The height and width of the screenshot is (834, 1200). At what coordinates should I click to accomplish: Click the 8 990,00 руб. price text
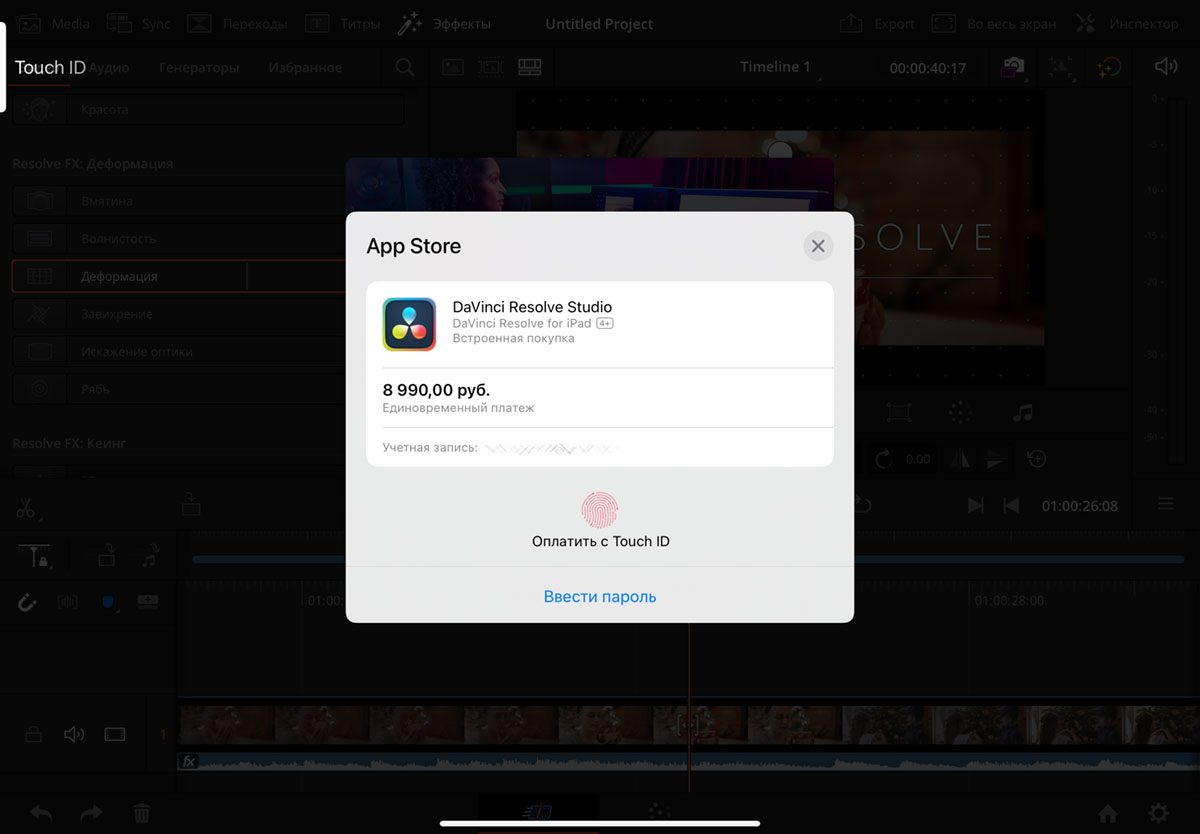[436, 390]
